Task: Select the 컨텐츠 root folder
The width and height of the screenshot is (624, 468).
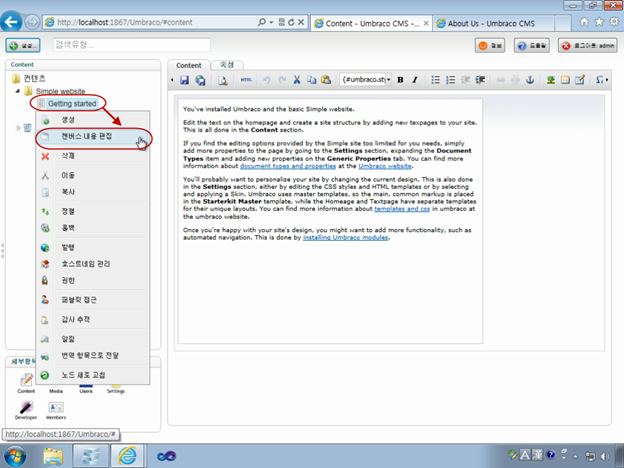Action: [x=34, y=78]
